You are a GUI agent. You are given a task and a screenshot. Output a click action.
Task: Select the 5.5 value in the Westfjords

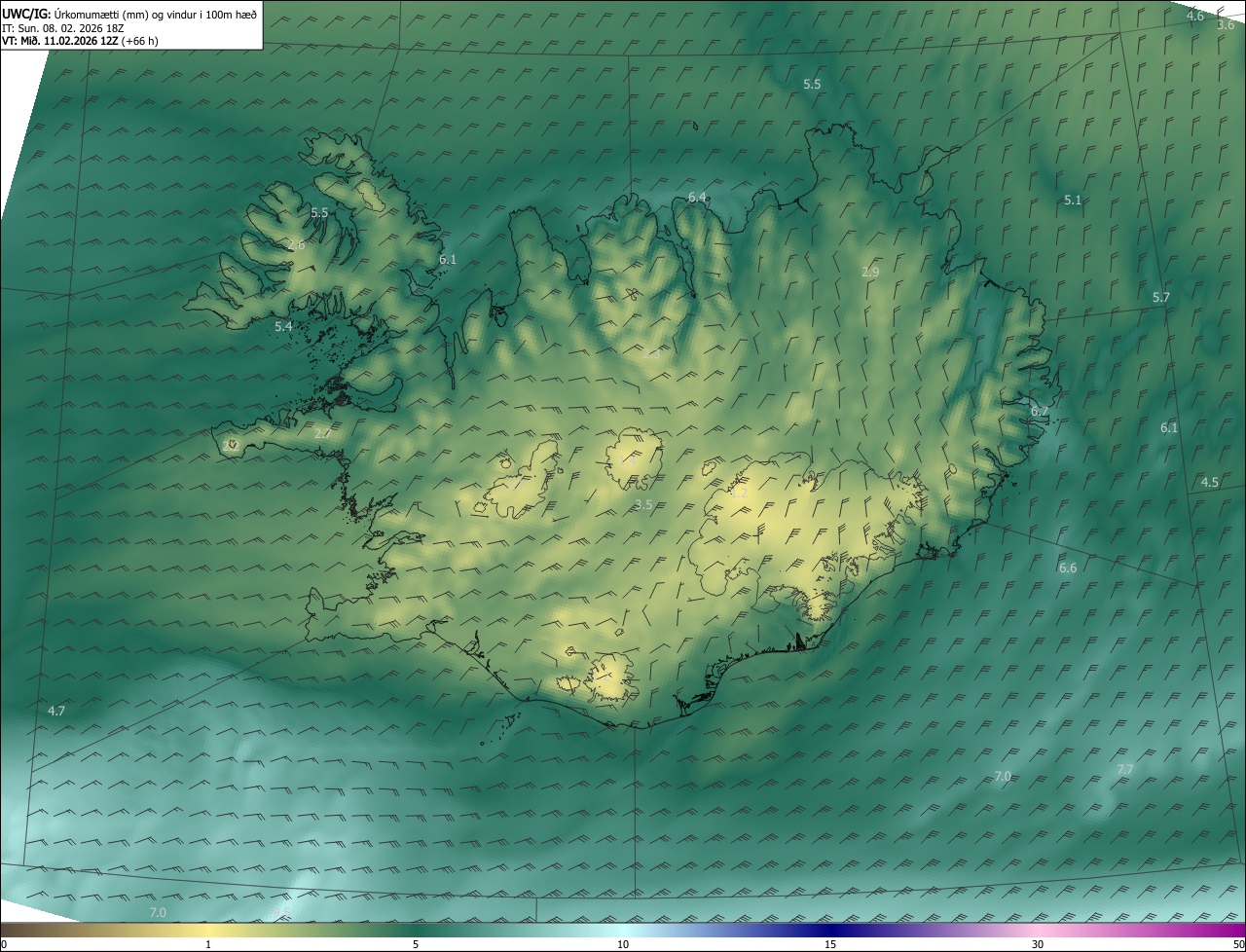pyautogui.click(x=319, y=212)
